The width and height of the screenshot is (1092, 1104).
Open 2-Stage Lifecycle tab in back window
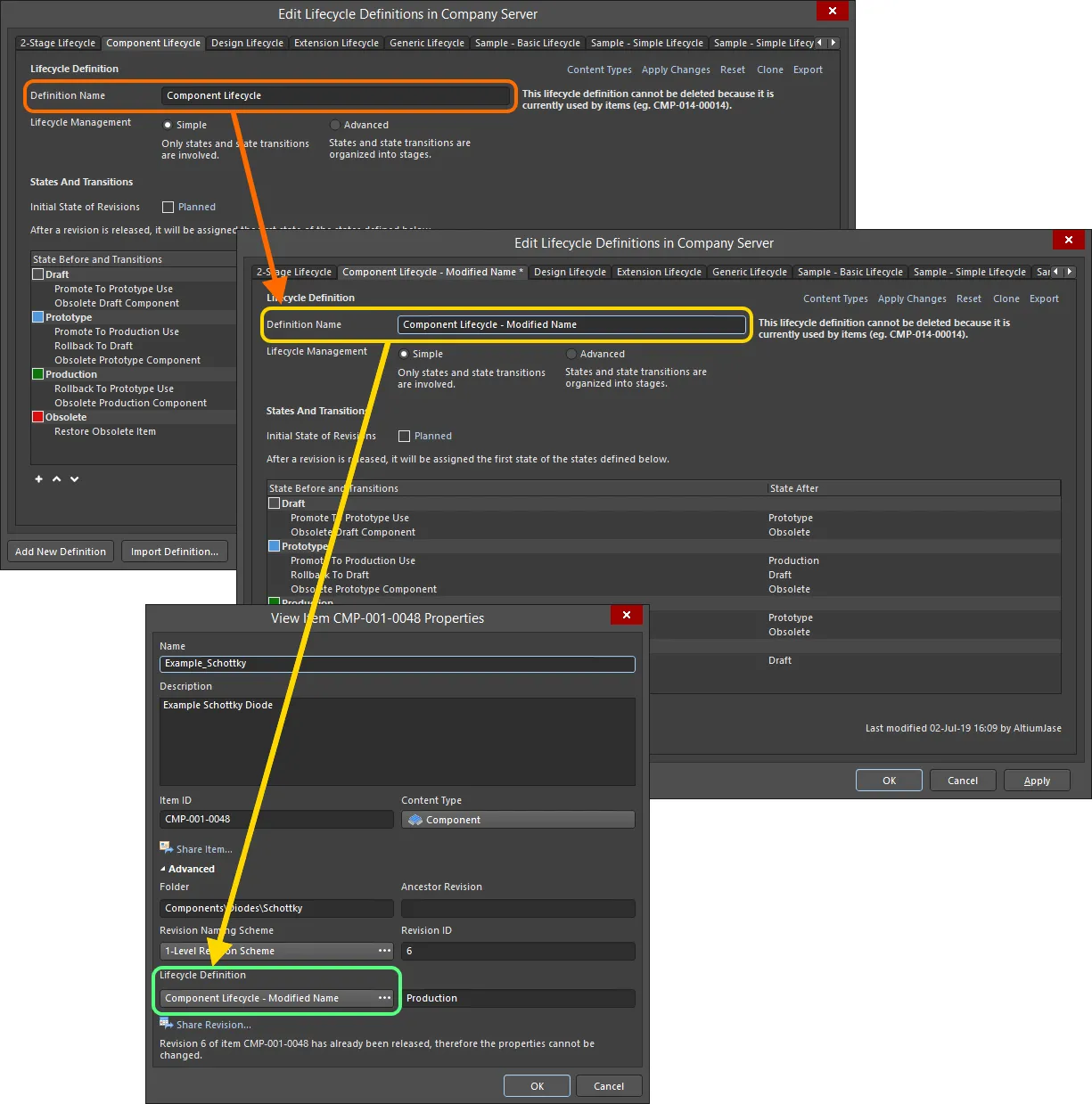tap(58, 43)
